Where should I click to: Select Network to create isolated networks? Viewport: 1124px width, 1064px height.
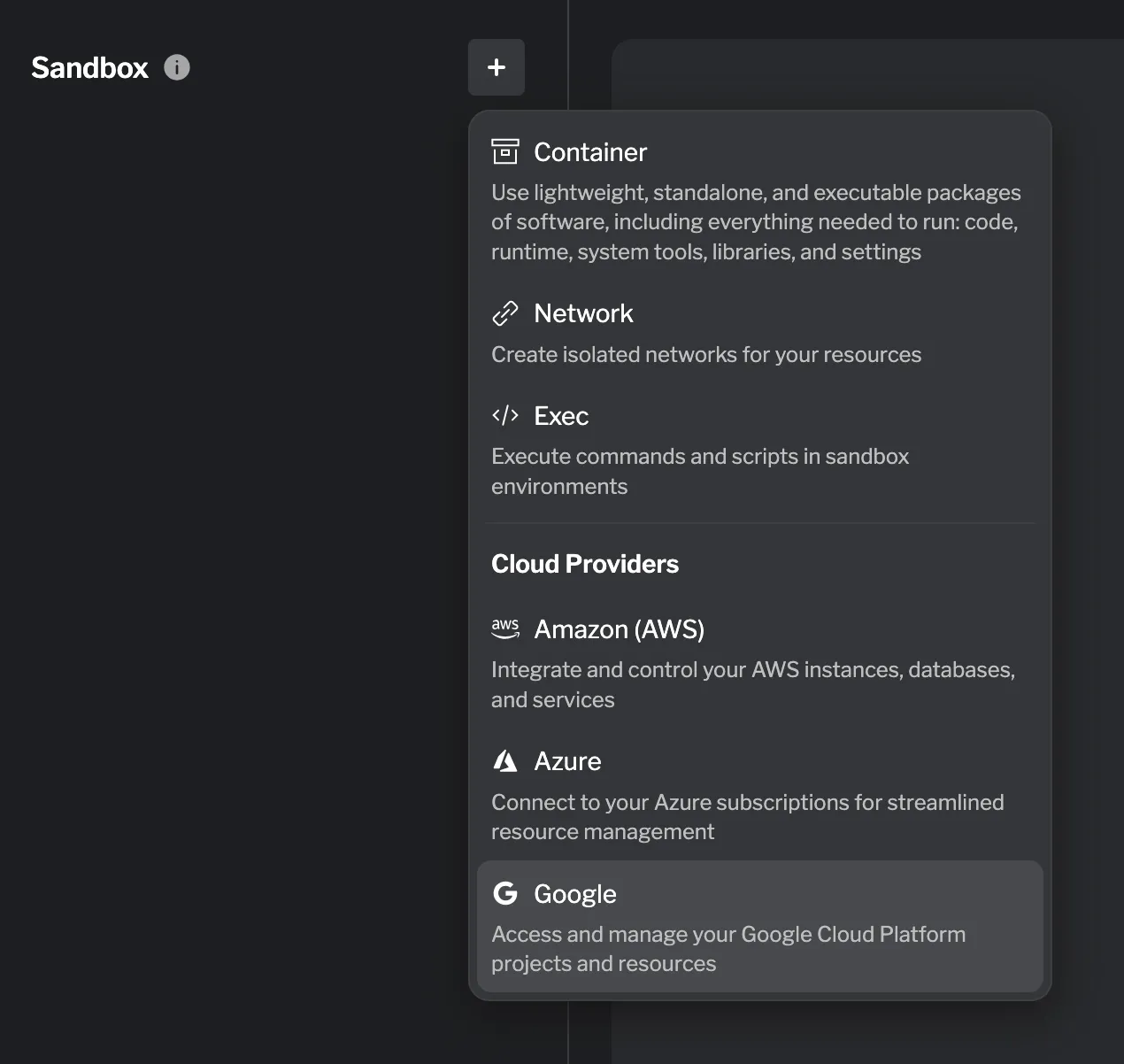(583, 312)
